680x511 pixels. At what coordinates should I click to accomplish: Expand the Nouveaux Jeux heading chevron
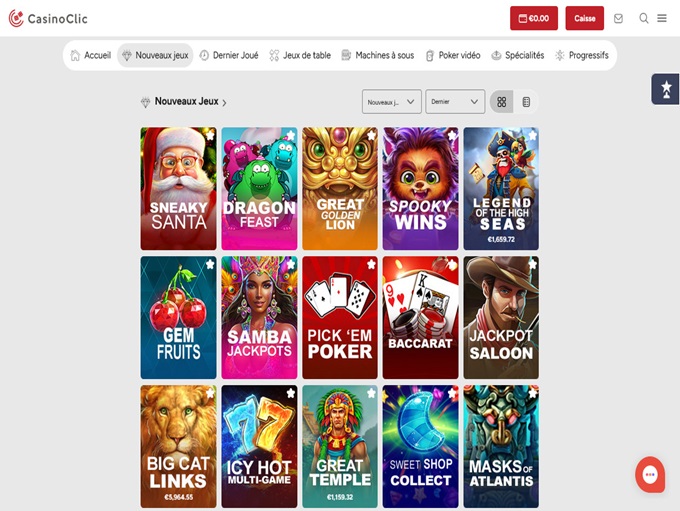(x=225, y=102)
